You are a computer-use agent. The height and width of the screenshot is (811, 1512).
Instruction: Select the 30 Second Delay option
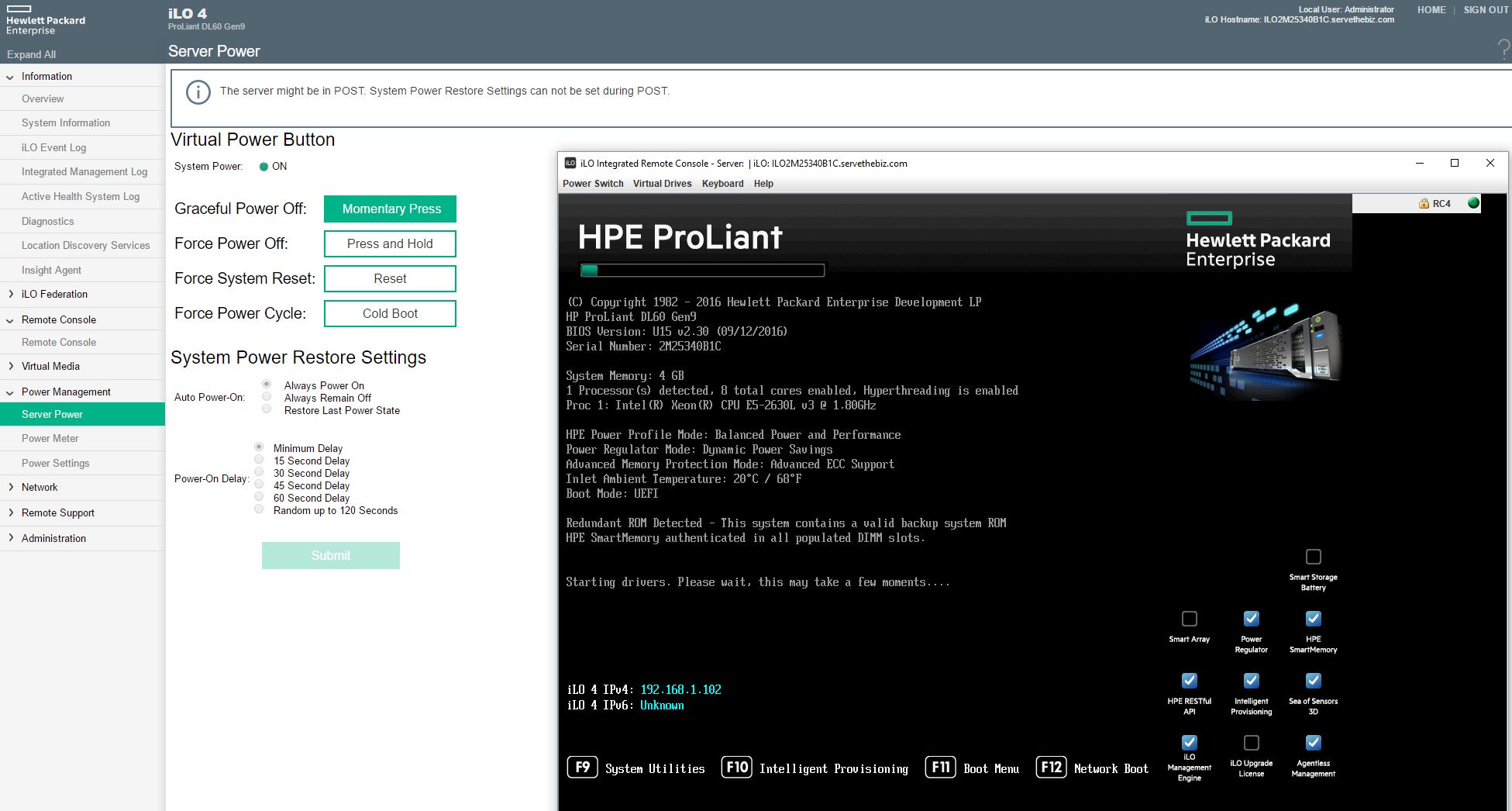click(259, 472)
